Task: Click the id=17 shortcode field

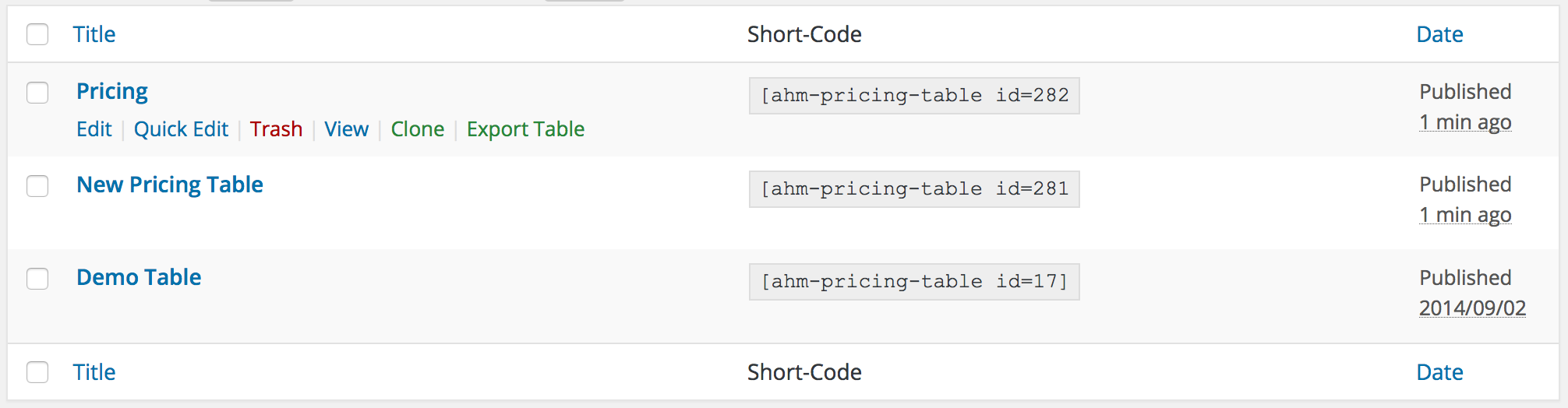Action: (914, 282)
